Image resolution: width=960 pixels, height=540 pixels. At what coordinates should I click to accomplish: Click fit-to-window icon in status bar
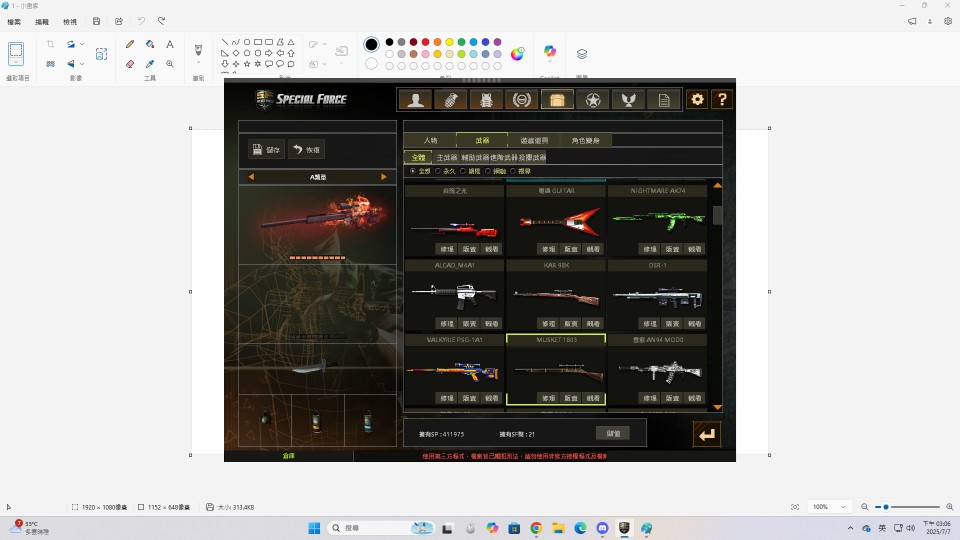click(795, 507)
